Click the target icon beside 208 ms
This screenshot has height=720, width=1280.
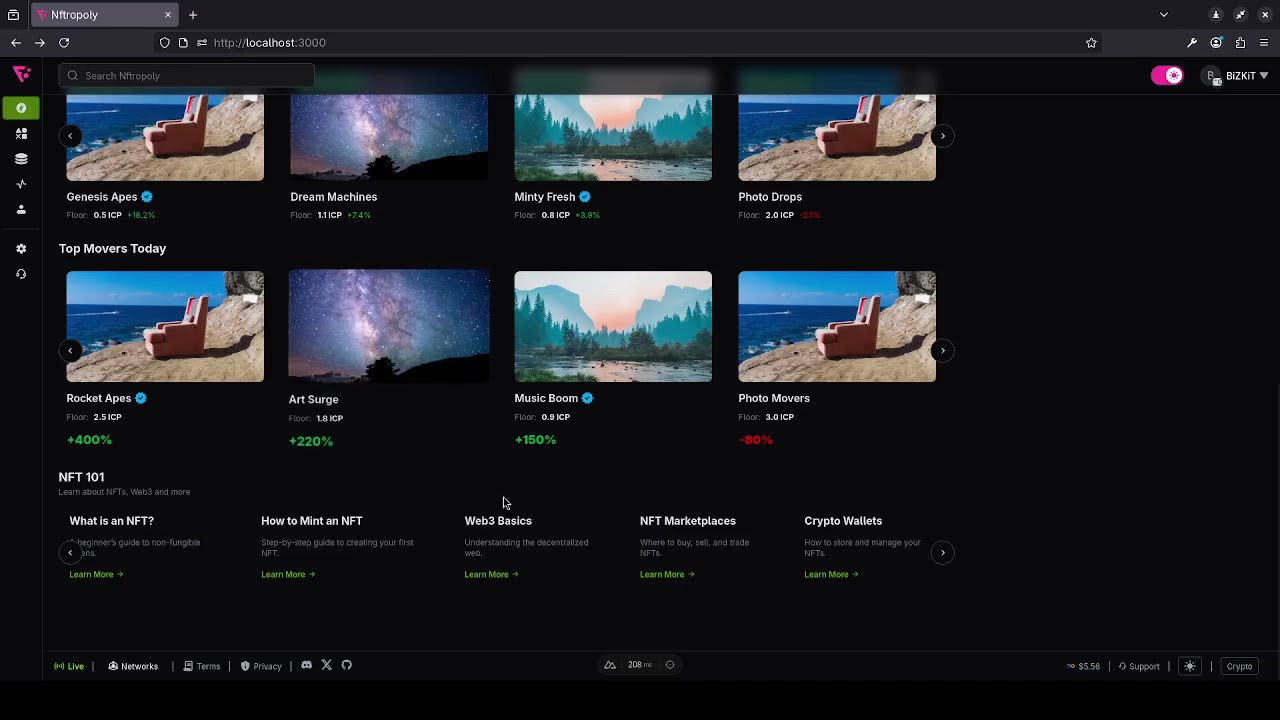click(x=670, y=665)
